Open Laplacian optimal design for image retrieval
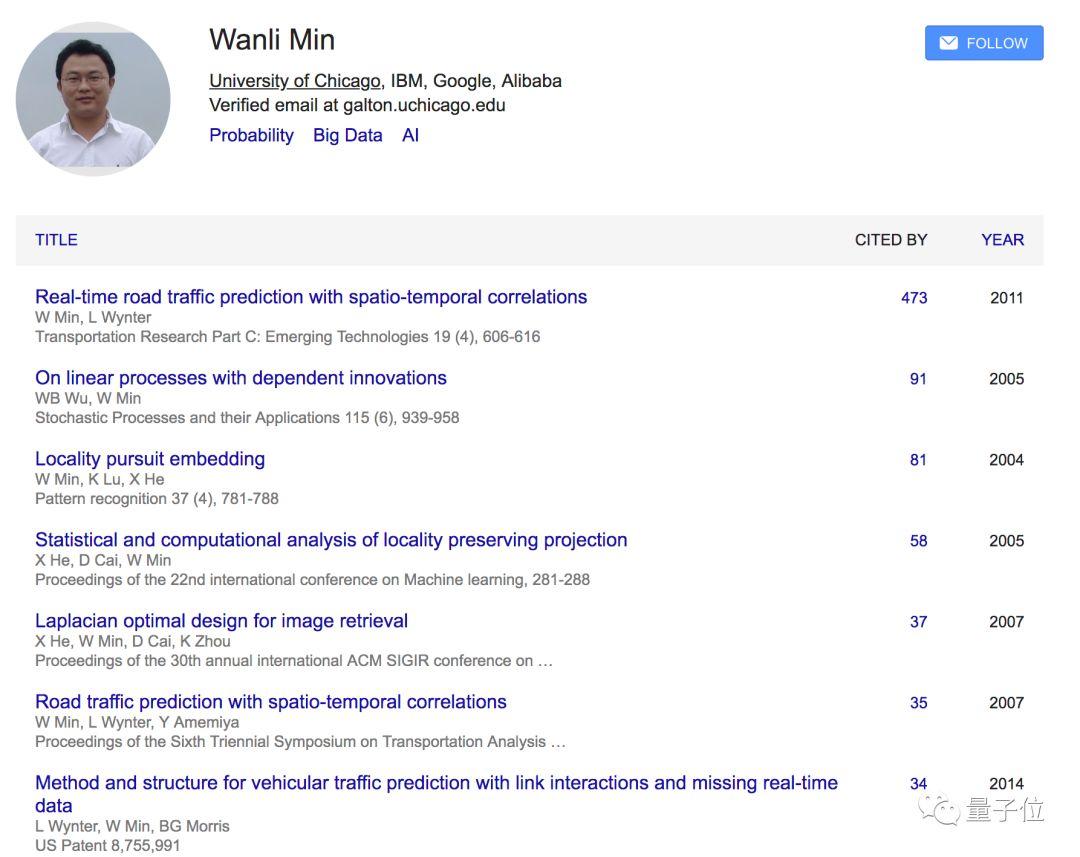1080x857 pixels. 221,621
